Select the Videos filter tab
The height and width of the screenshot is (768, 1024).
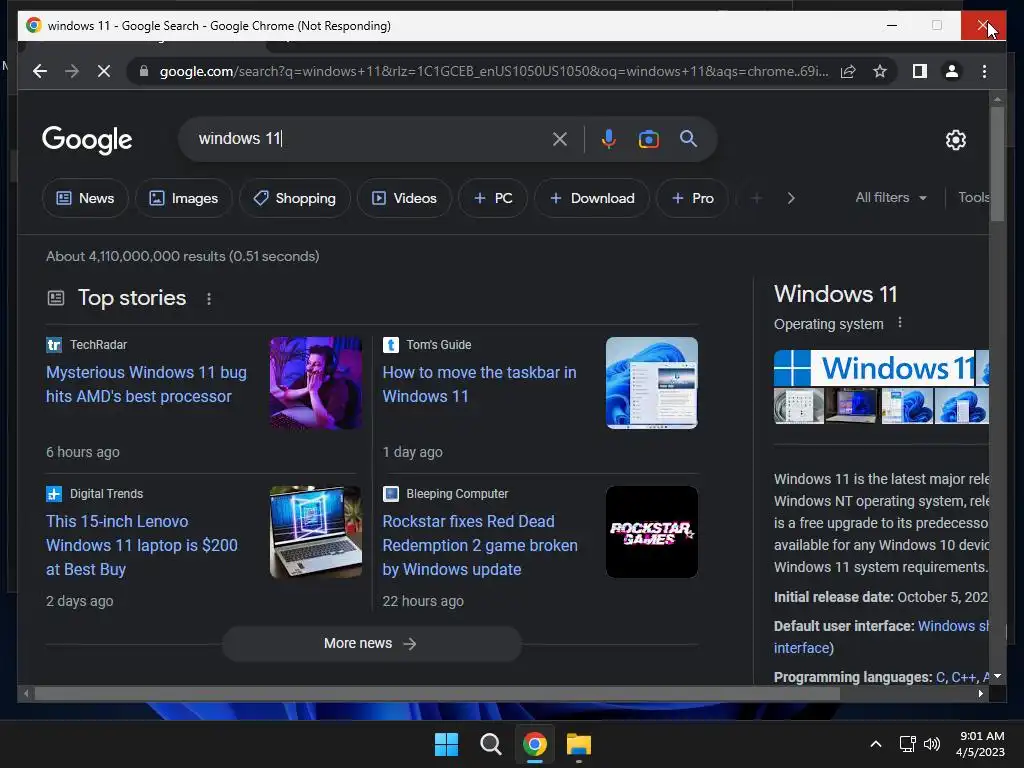[x=404, y=198]
